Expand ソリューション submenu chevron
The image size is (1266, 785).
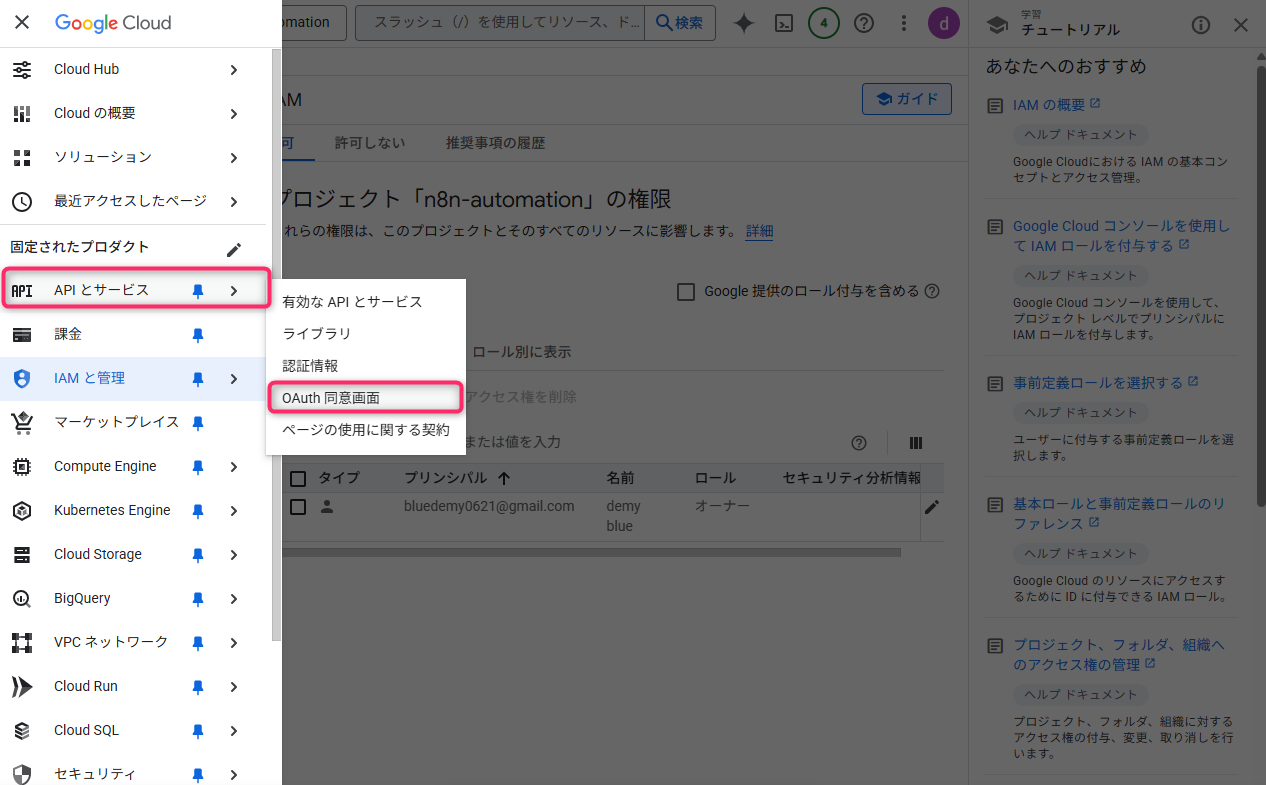234,157
